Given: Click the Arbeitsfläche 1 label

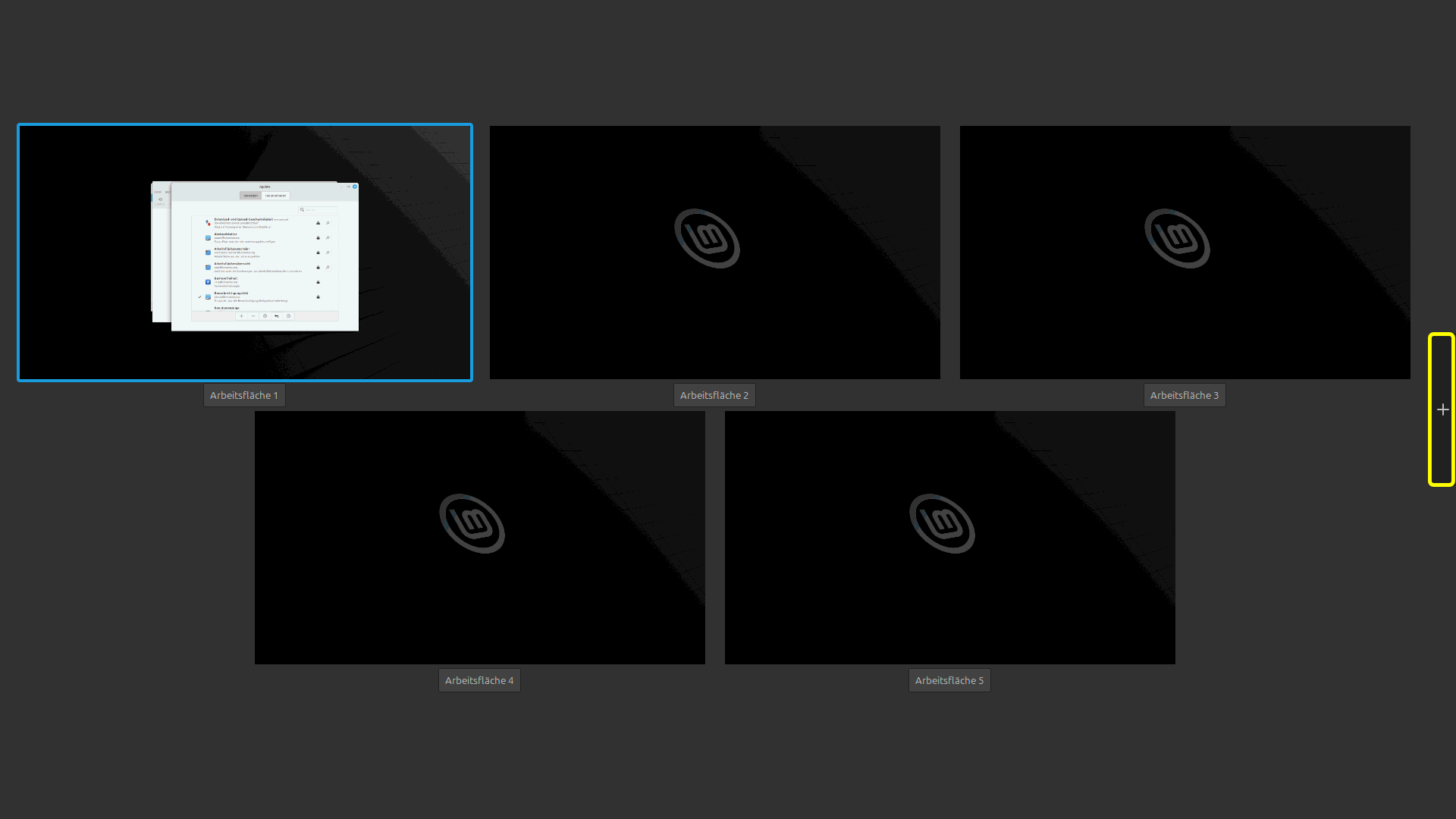Looking at the screenshot, I should click(x=244, y=395).
